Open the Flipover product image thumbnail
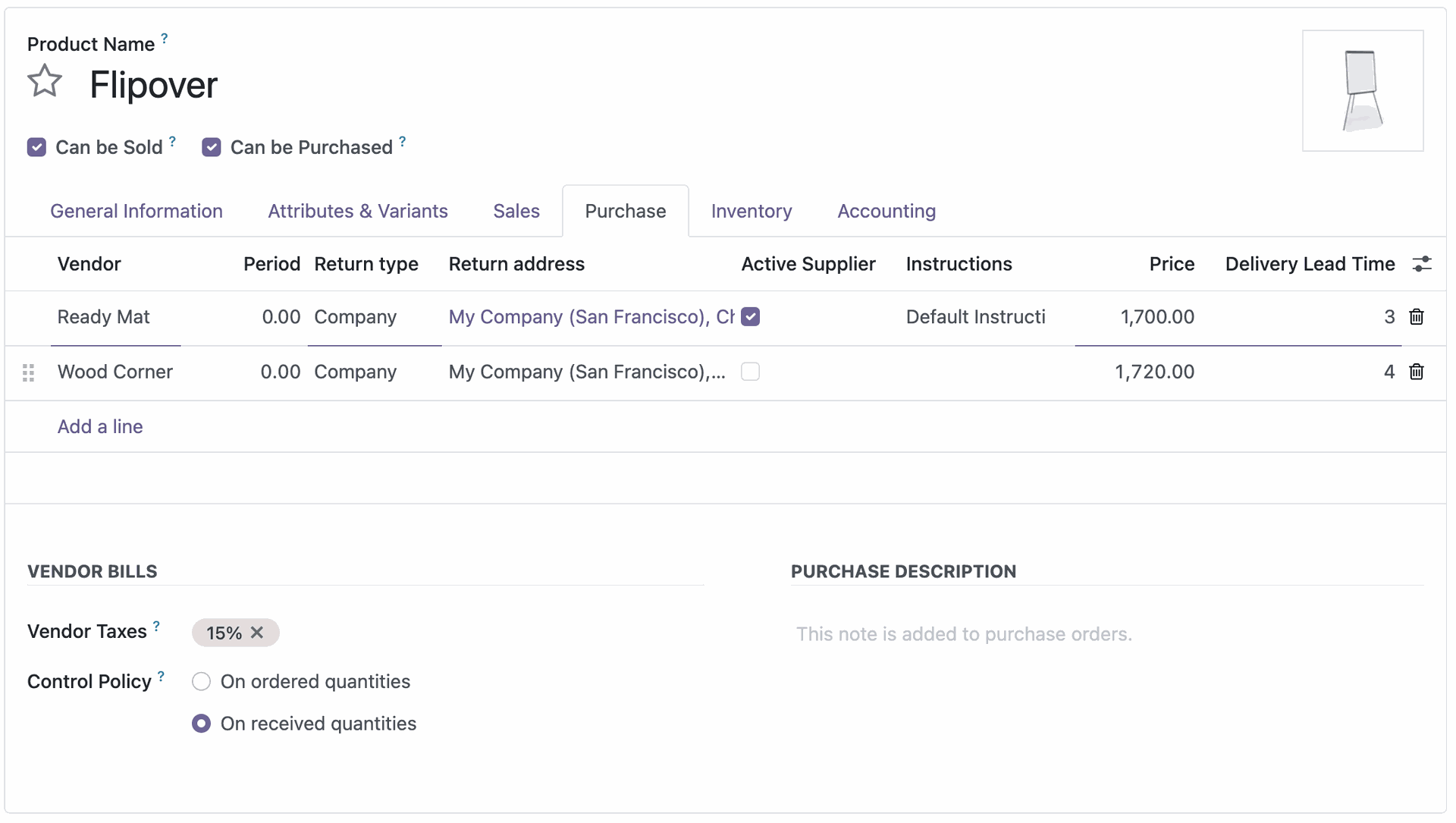The height and width of the screenshot is (823, 1456). coord(1362,91)
